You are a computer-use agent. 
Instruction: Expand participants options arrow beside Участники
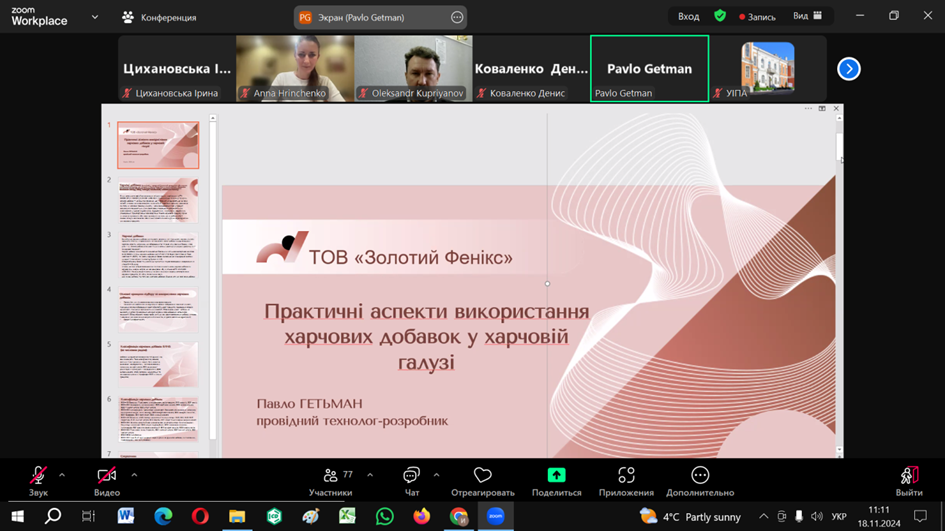pos(370,476)
